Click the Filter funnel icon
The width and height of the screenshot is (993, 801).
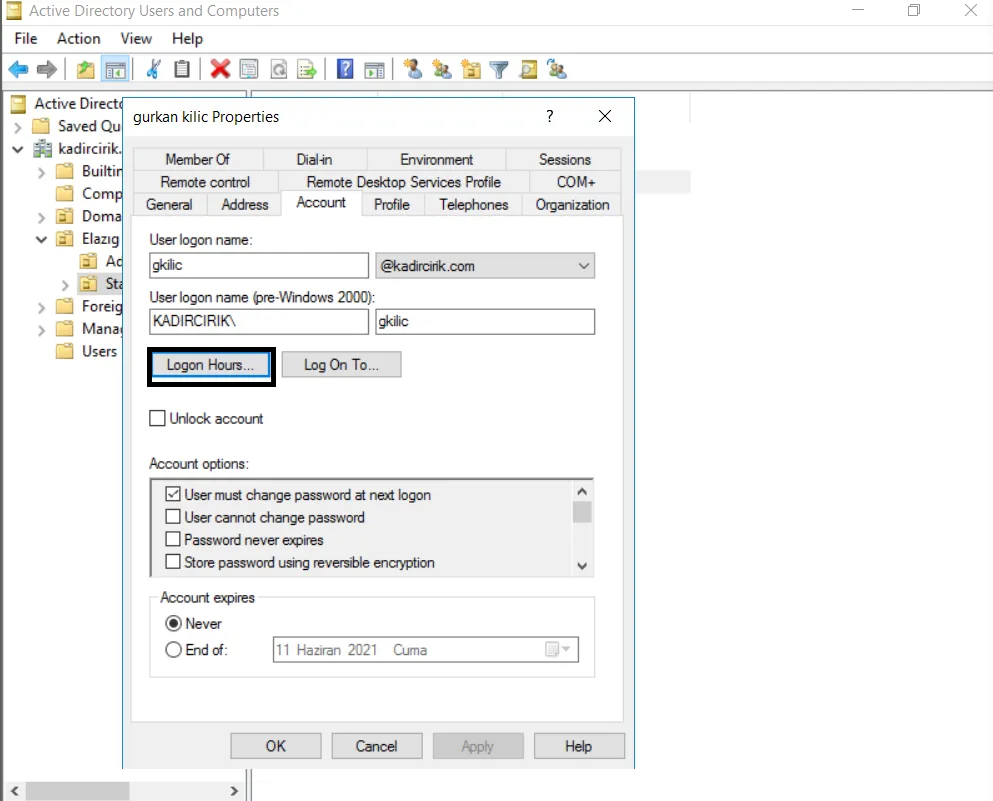[499, 70]
